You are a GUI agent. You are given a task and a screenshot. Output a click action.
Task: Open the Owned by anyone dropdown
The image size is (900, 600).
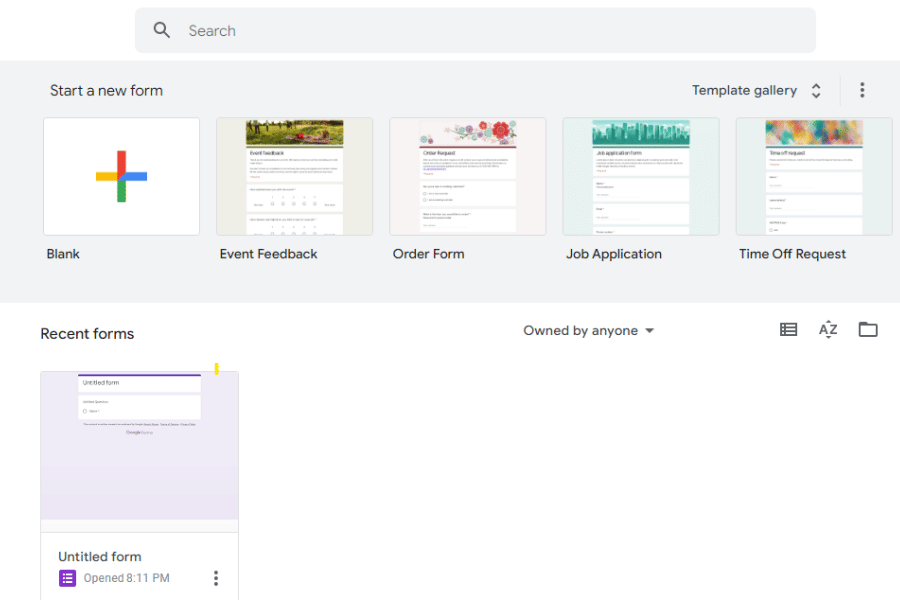click(589, 331)
